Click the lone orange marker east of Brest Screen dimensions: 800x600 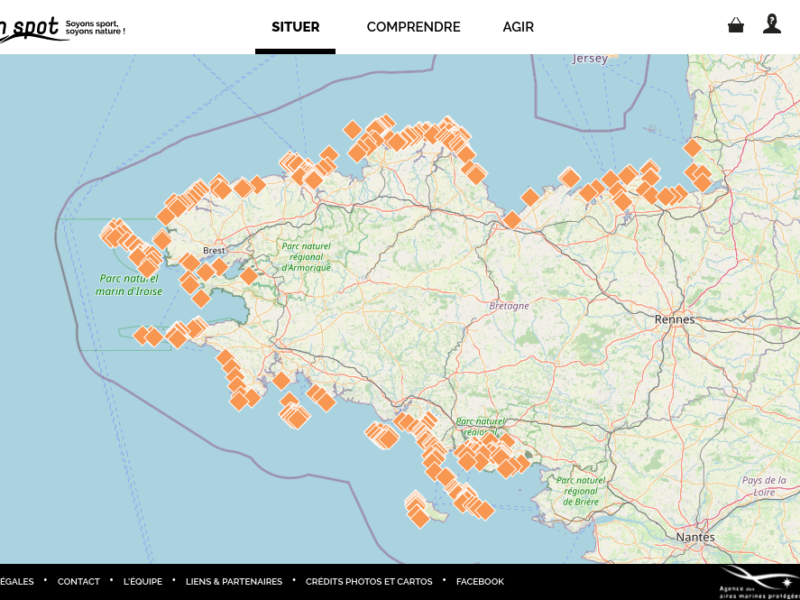248,275
